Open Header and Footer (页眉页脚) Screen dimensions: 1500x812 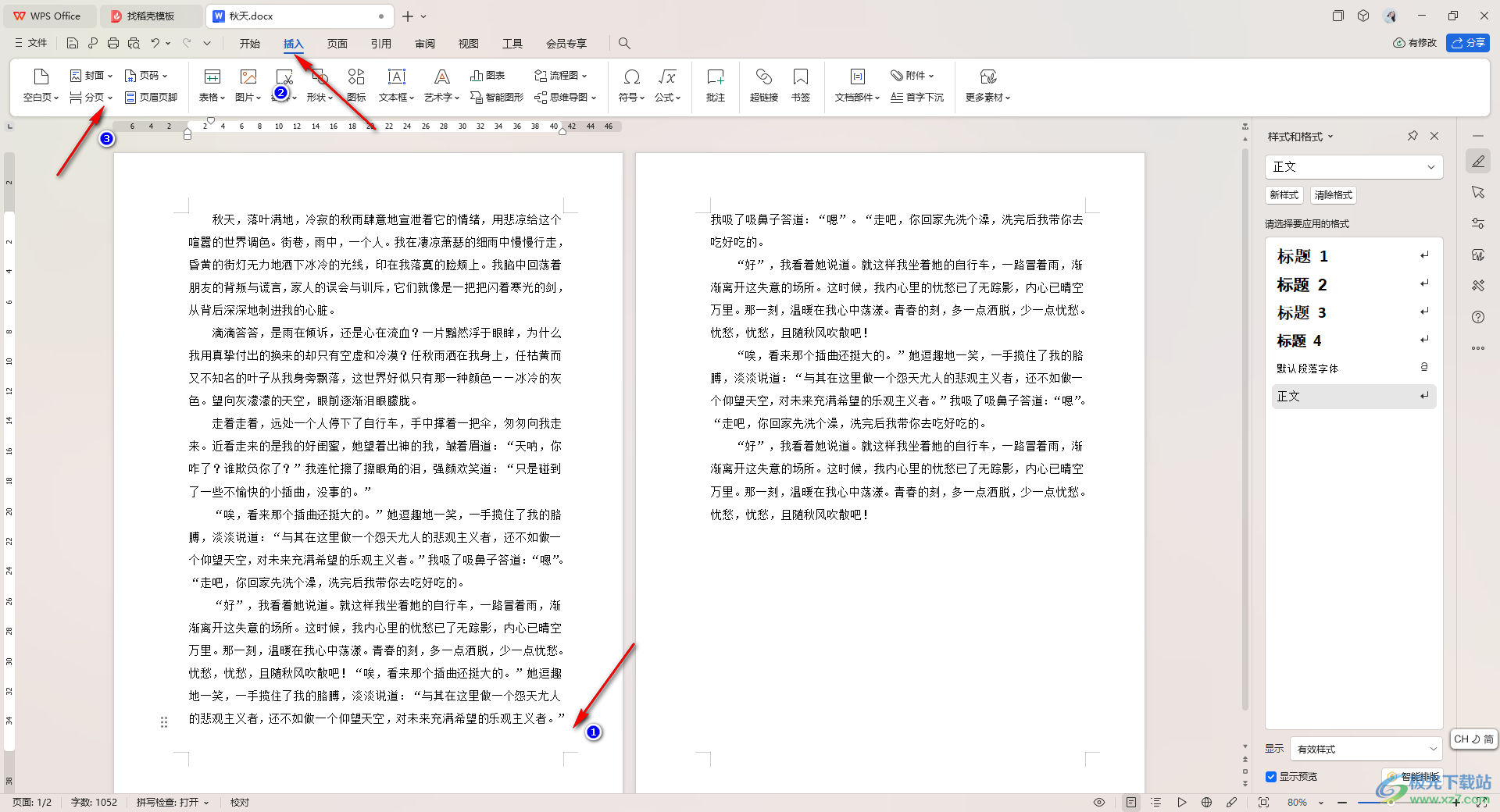tap(152, 98)
